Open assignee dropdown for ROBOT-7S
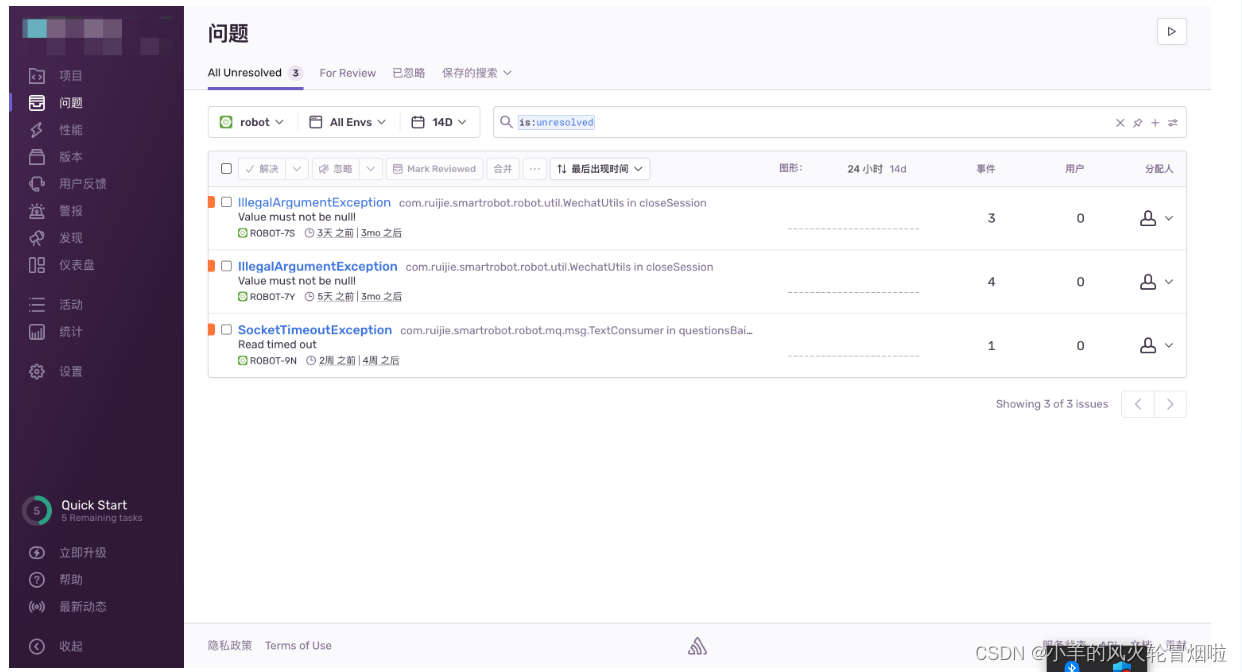 (1156, 218)
